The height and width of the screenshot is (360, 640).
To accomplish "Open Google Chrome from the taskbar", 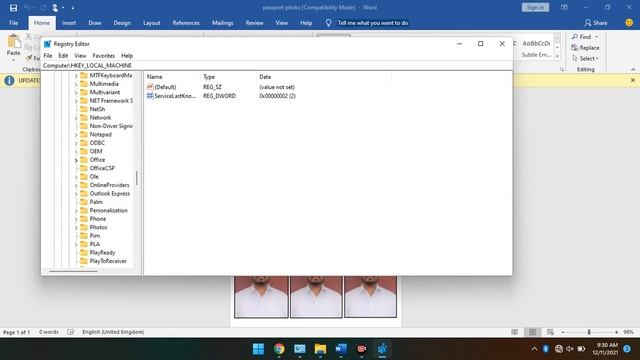I will pyautogui.click(x=279, y=349).
